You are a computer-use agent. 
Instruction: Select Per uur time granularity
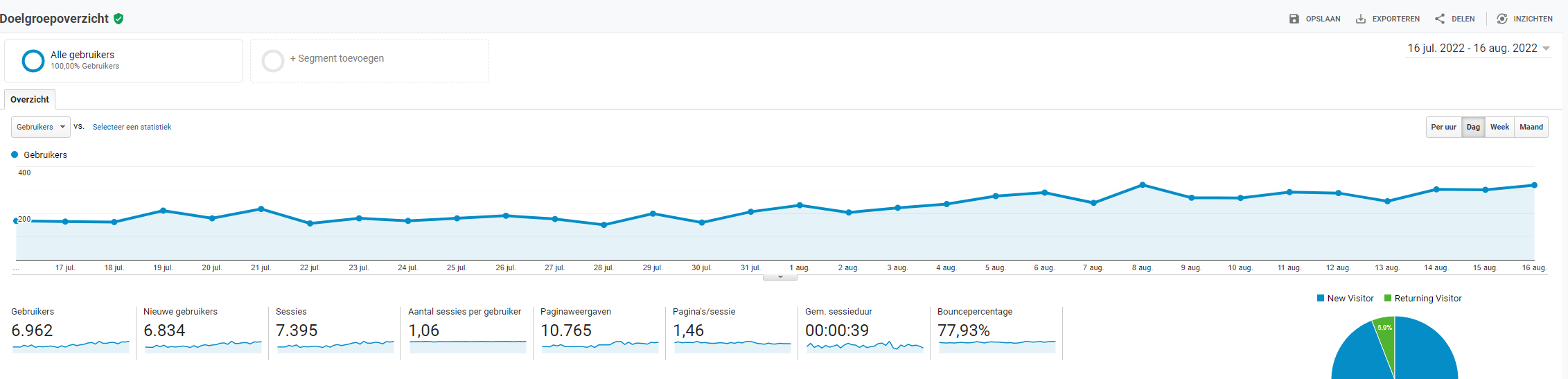tap(1443, 127)
